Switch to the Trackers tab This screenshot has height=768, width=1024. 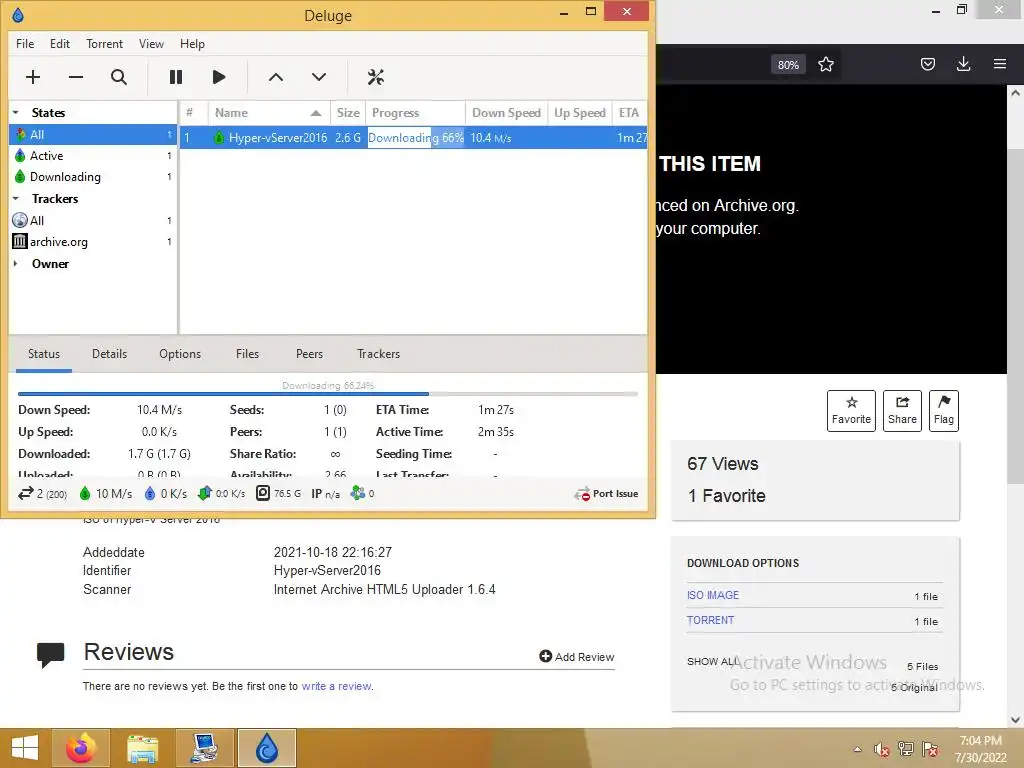tap(378, 354)
